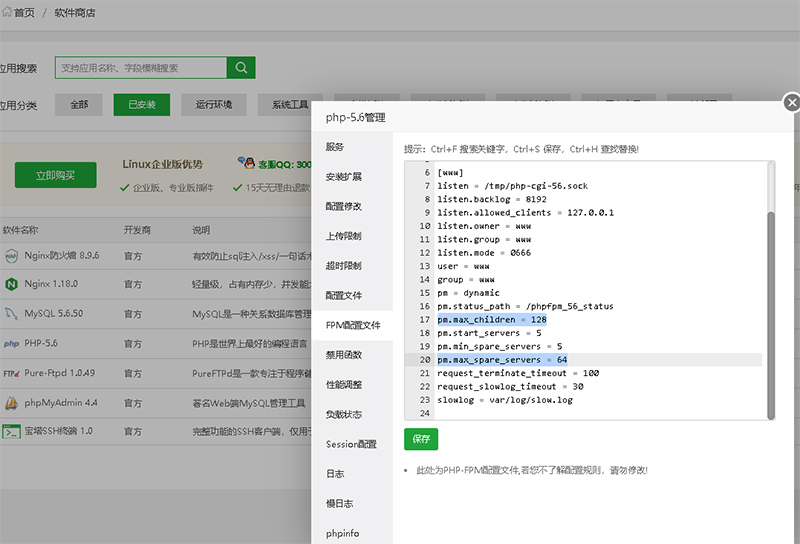Click the PHP-5.6 php logo icon

click(11, 344)
